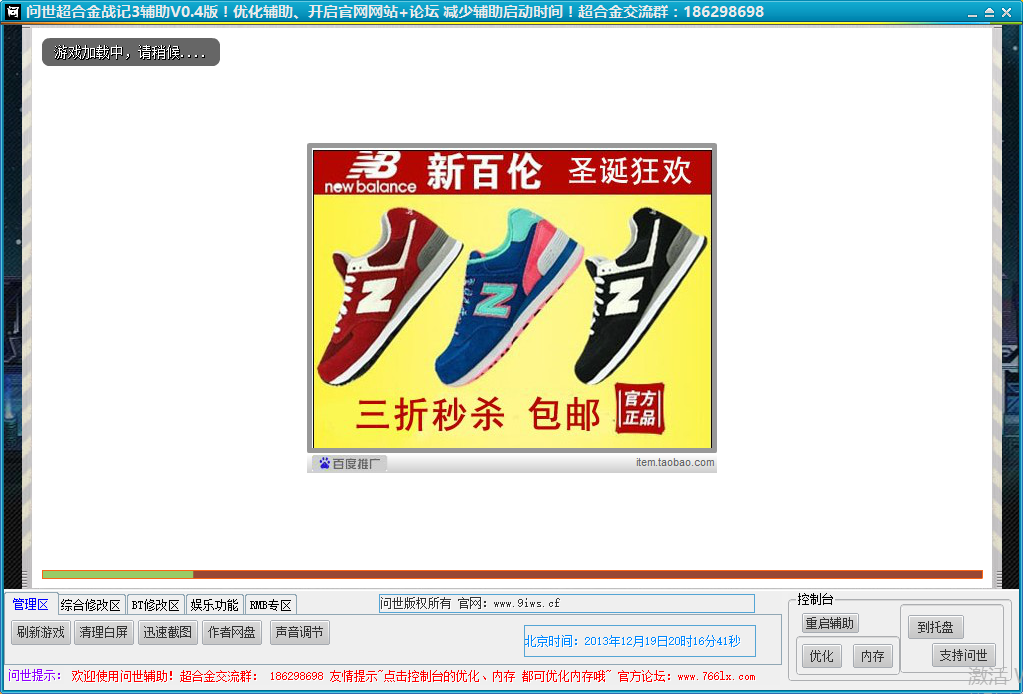Click the 支持问世 button
1023x694 pixels.
[964, 655]
